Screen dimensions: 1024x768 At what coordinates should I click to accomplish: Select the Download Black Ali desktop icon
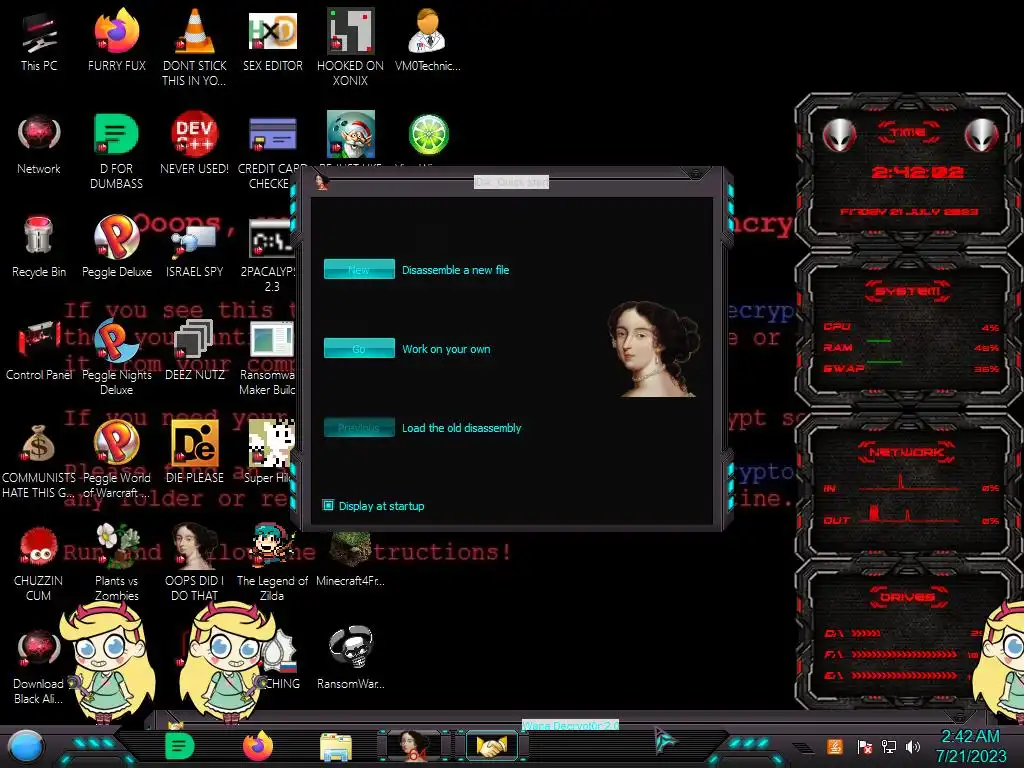coord(39,666)
